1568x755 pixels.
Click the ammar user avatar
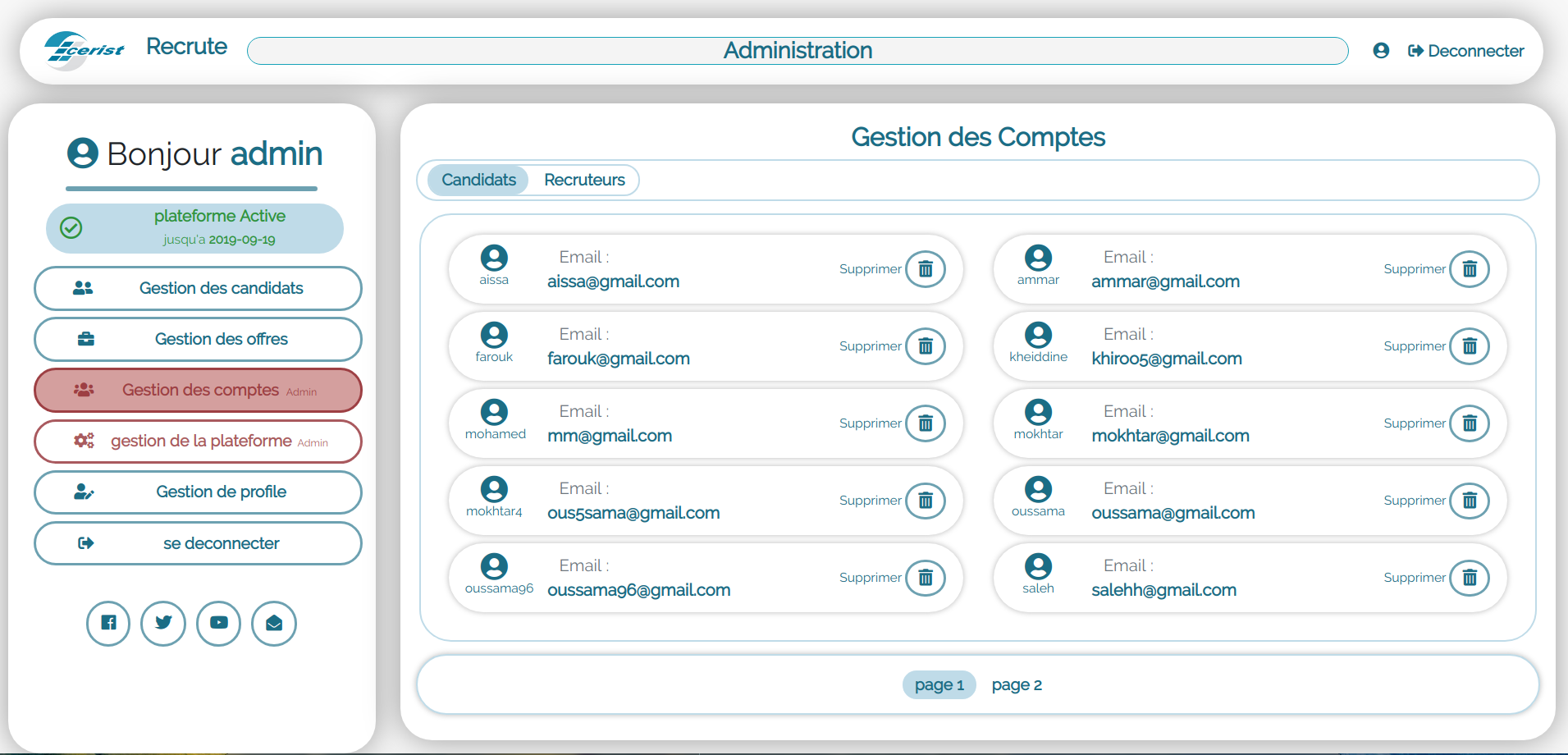[x=1038, y=258]
